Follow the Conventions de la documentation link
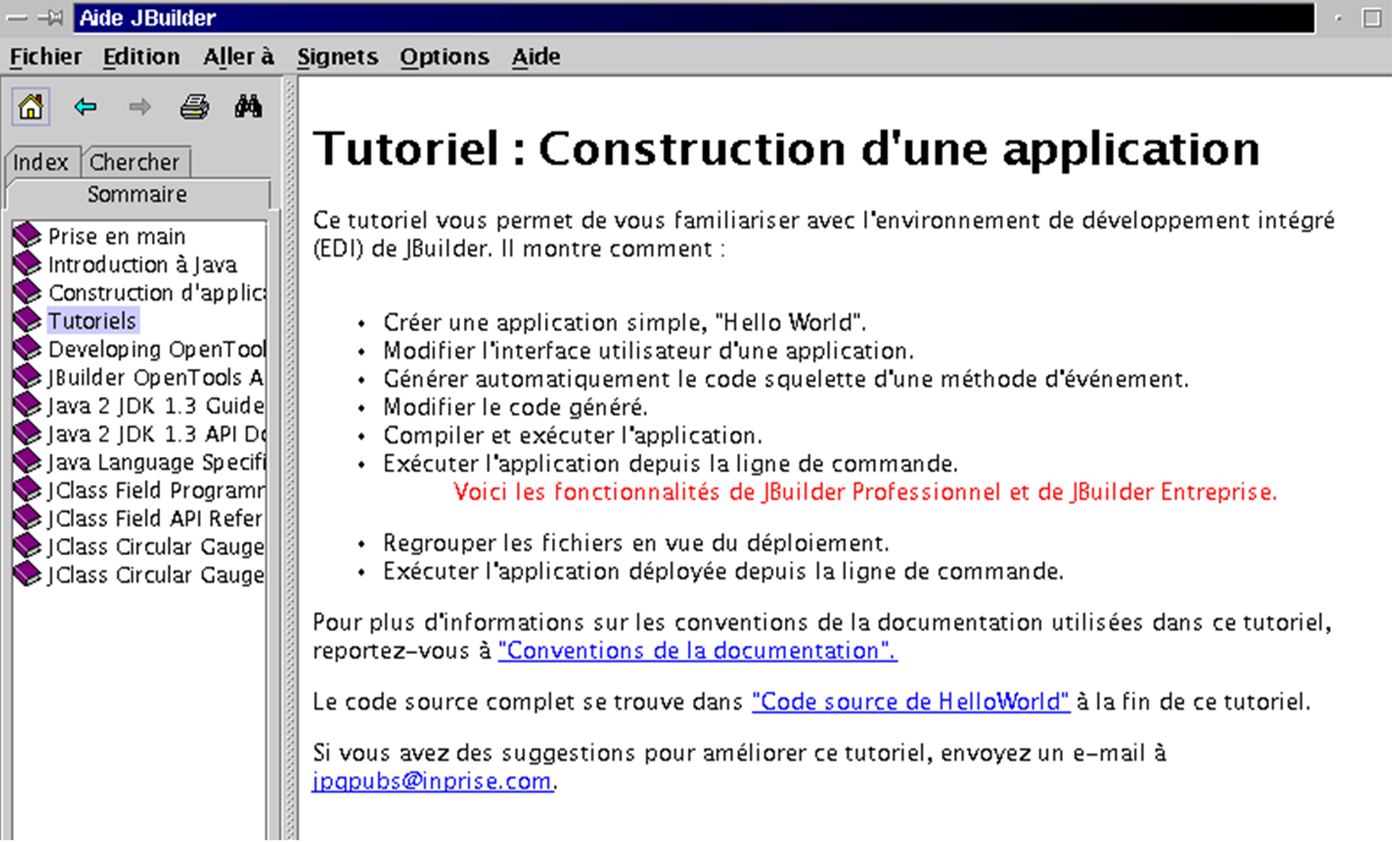 [x=697, y=650]
